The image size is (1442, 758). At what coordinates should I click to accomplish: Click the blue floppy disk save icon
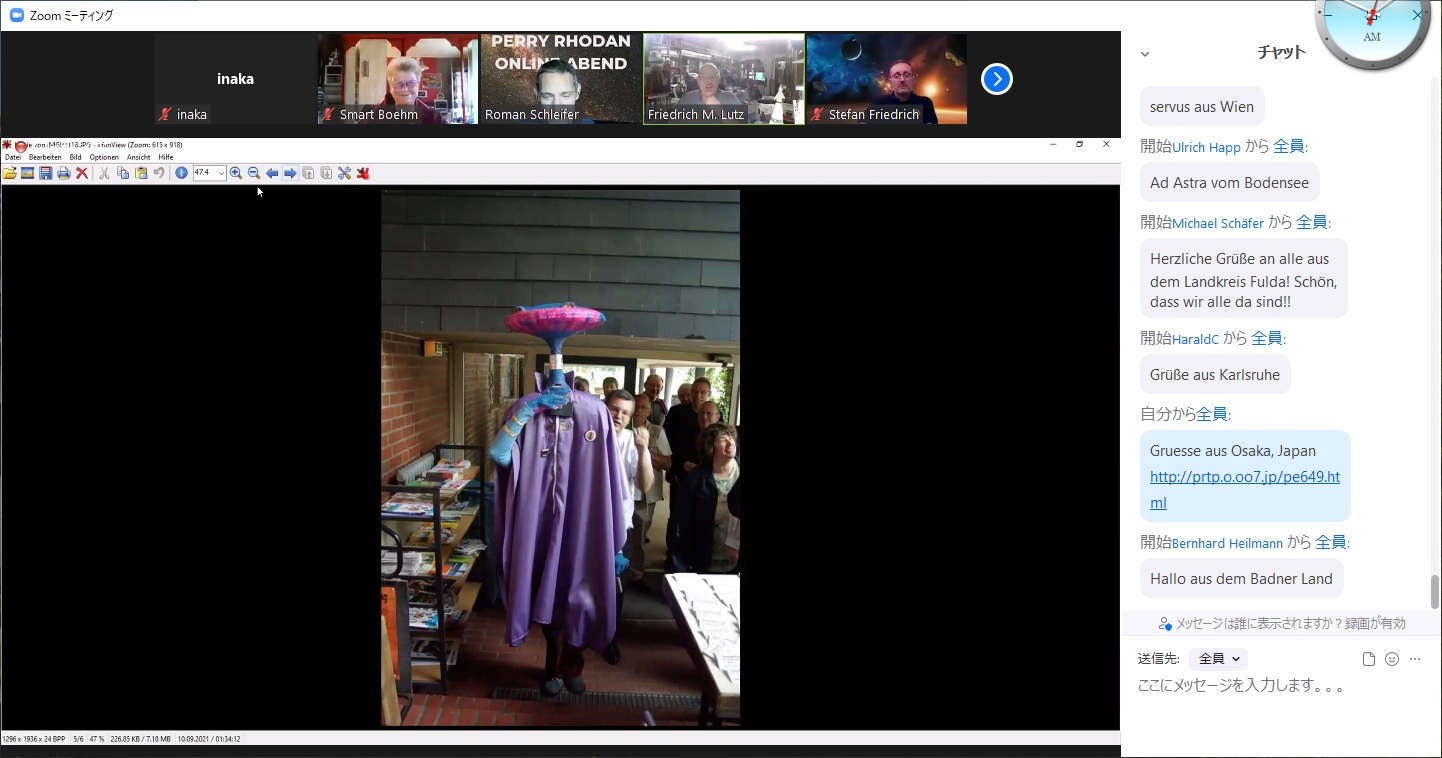pyautogui.click(x=46, y=173)
